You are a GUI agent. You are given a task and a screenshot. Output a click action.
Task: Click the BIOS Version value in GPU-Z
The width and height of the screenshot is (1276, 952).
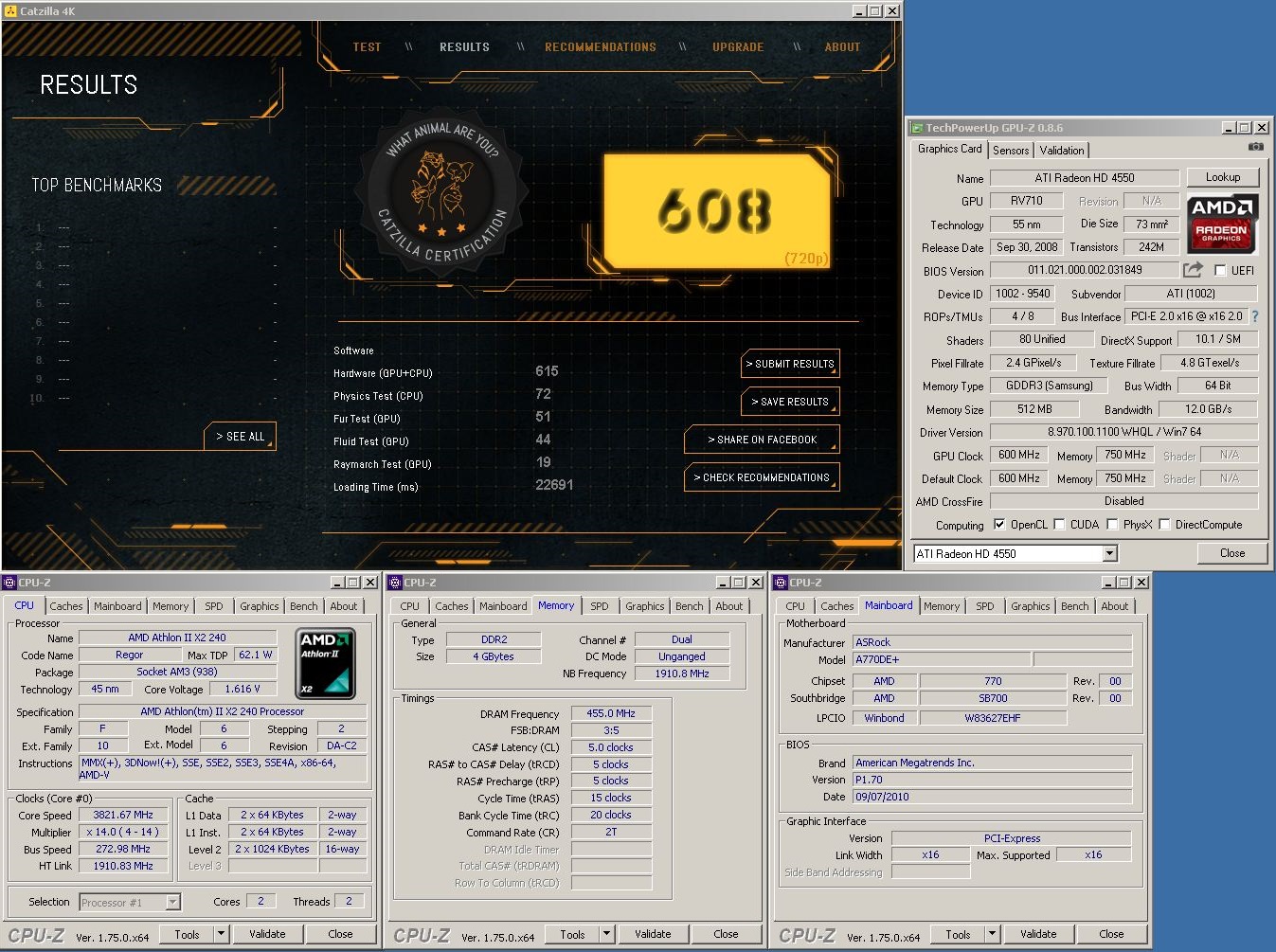[1085, 270]
